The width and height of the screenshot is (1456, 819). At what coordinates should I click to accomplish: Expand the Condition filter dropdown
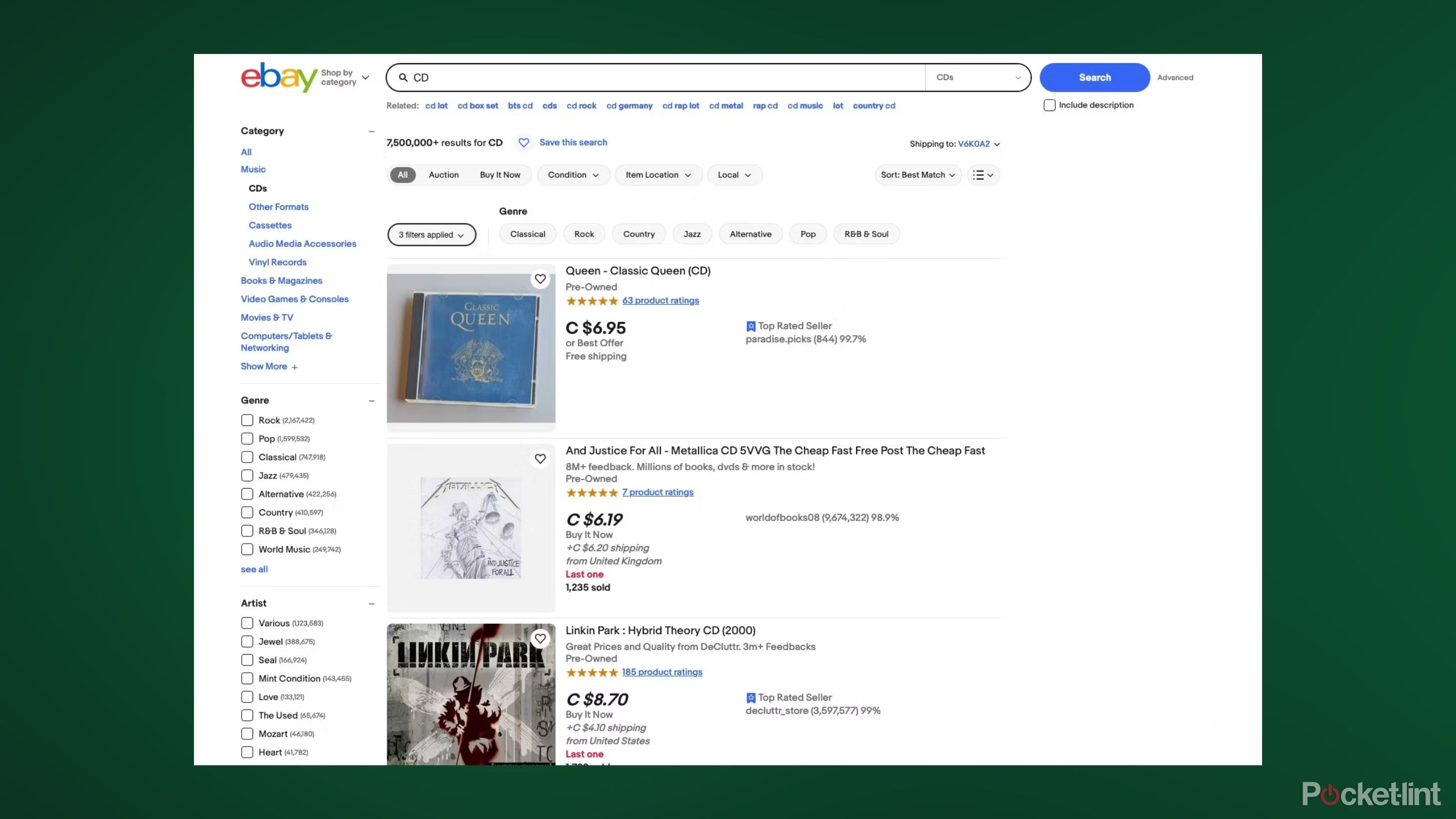(572, 175)
